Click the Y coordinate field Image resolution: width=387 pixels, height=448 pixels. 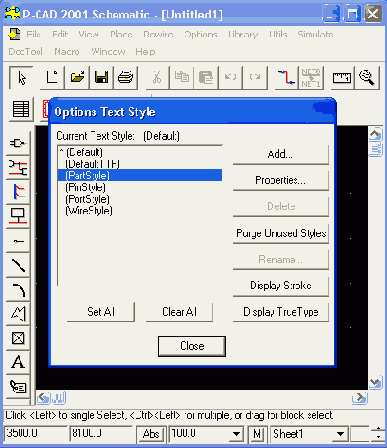101,433
